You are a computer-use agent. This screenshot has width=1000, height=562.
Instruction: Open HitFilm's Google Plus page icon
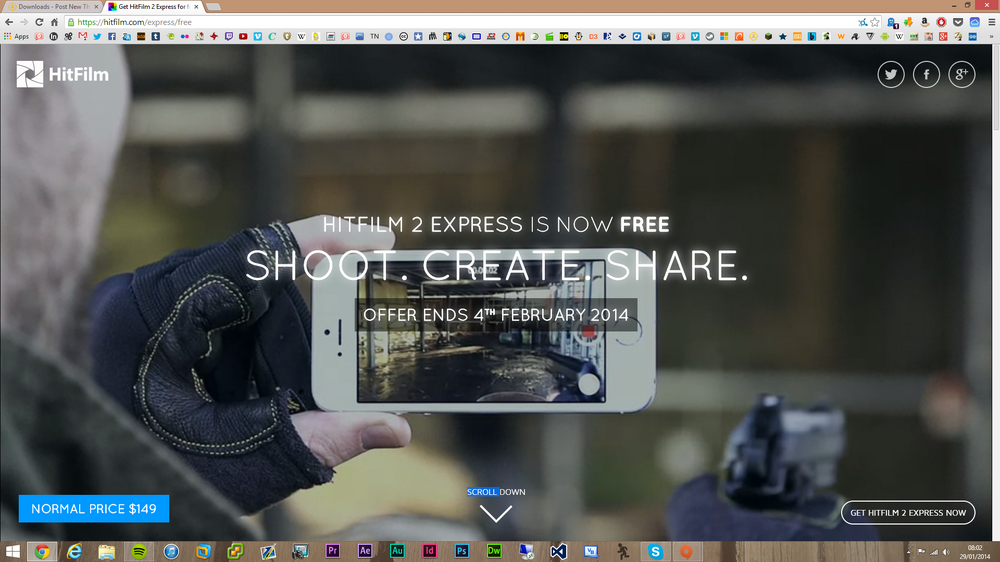coord(962,75)
